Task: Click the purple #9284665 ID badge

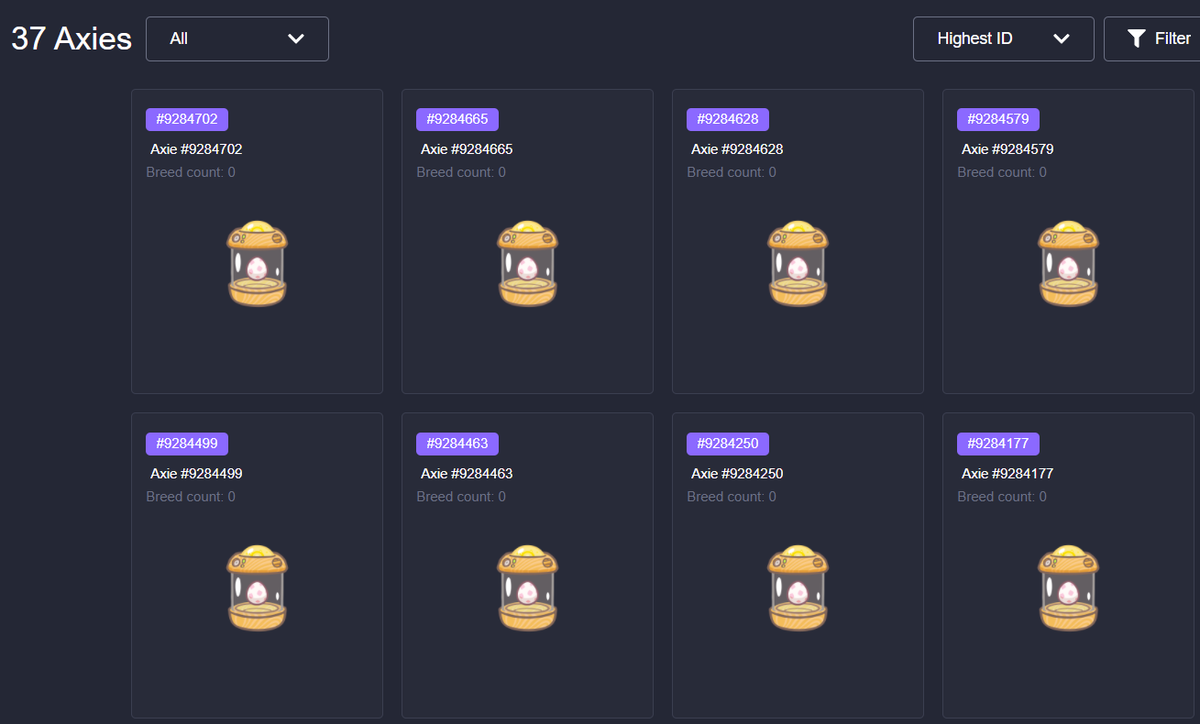Action: pos(457,120)
